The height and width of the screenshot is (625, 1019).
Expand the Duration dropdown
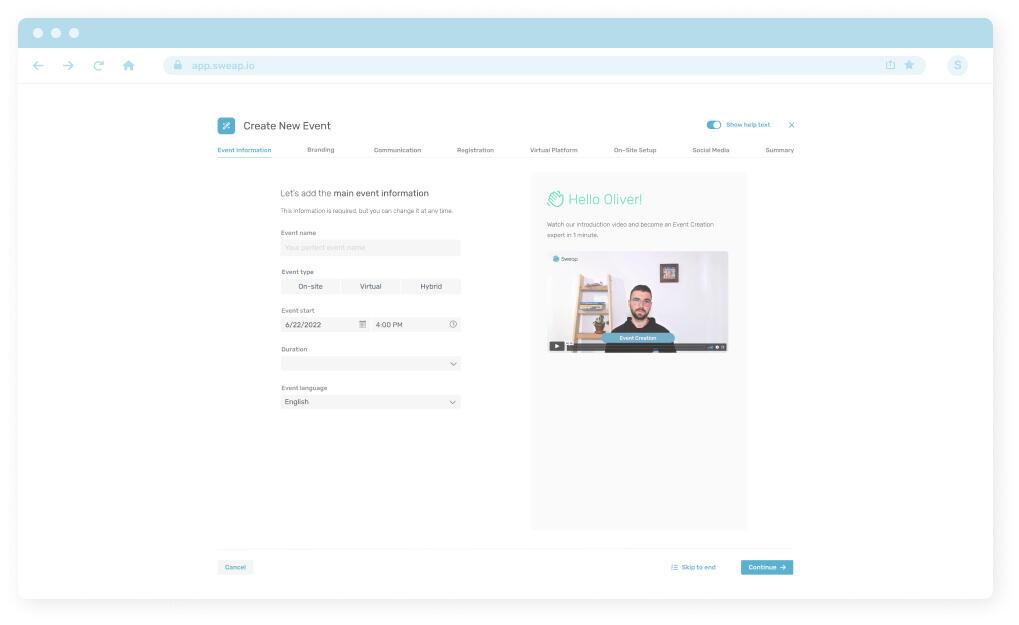pos(370,364)
